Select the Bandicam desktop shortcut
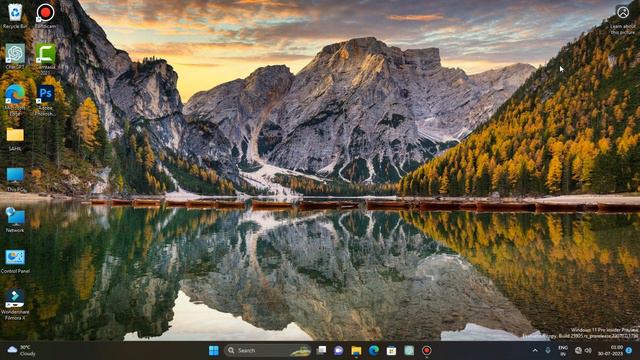 point(45,16)
